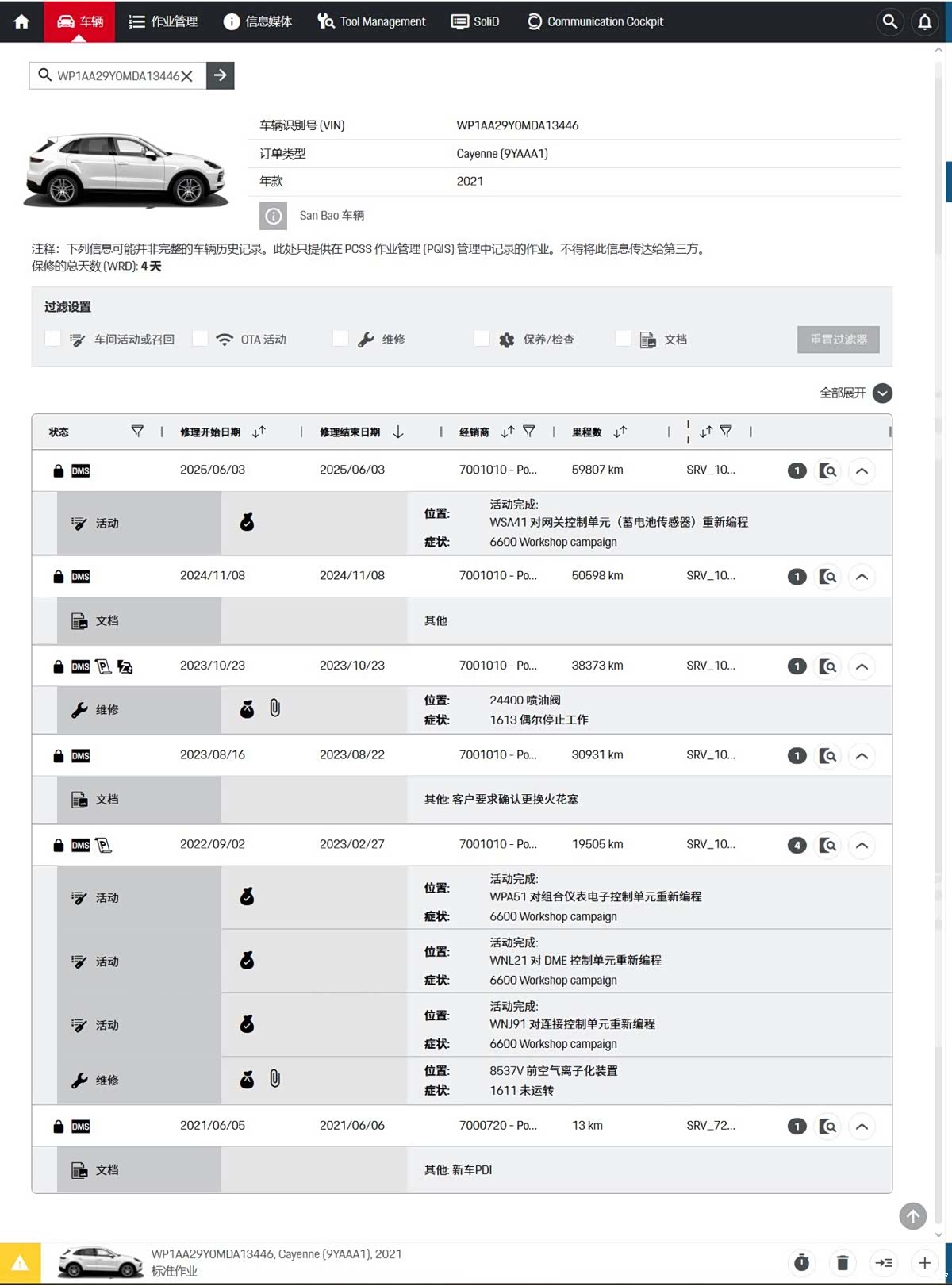Click dealer 7000720 - Po... cell
Image resolution: width=952 pixels, height=1286 pixels.
498,1126
